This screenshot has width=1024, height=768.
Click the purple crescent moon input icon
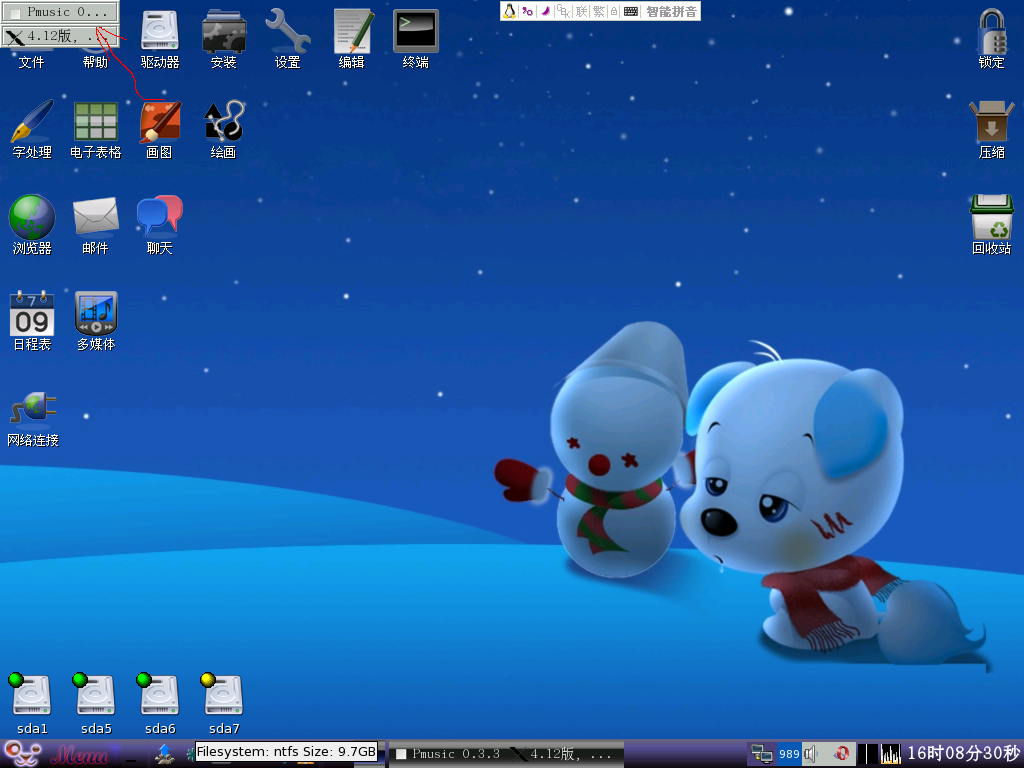point(545,11)
